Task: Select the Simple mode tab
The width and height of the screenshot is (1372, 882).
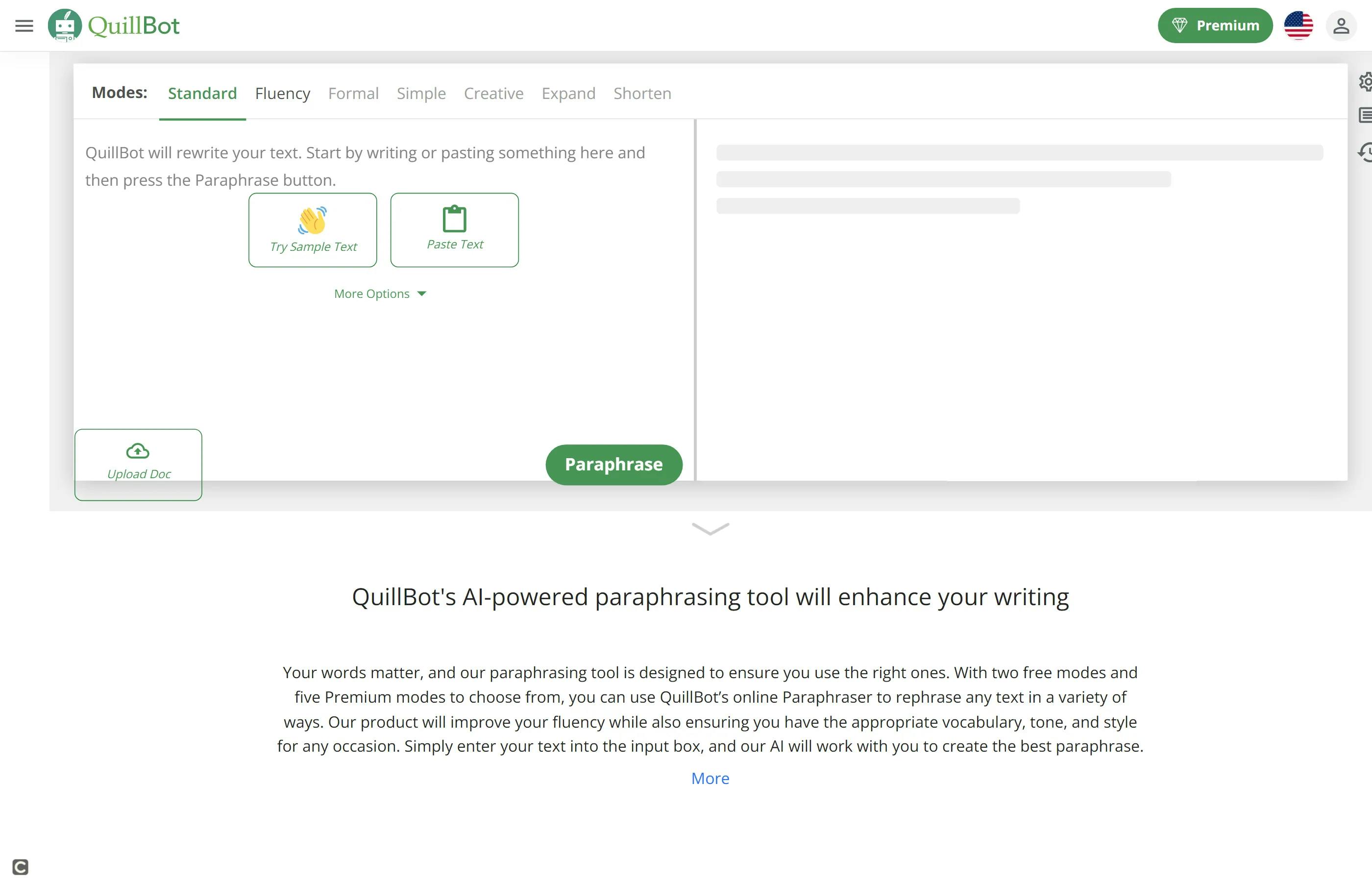Action: (x=421, y=94)
